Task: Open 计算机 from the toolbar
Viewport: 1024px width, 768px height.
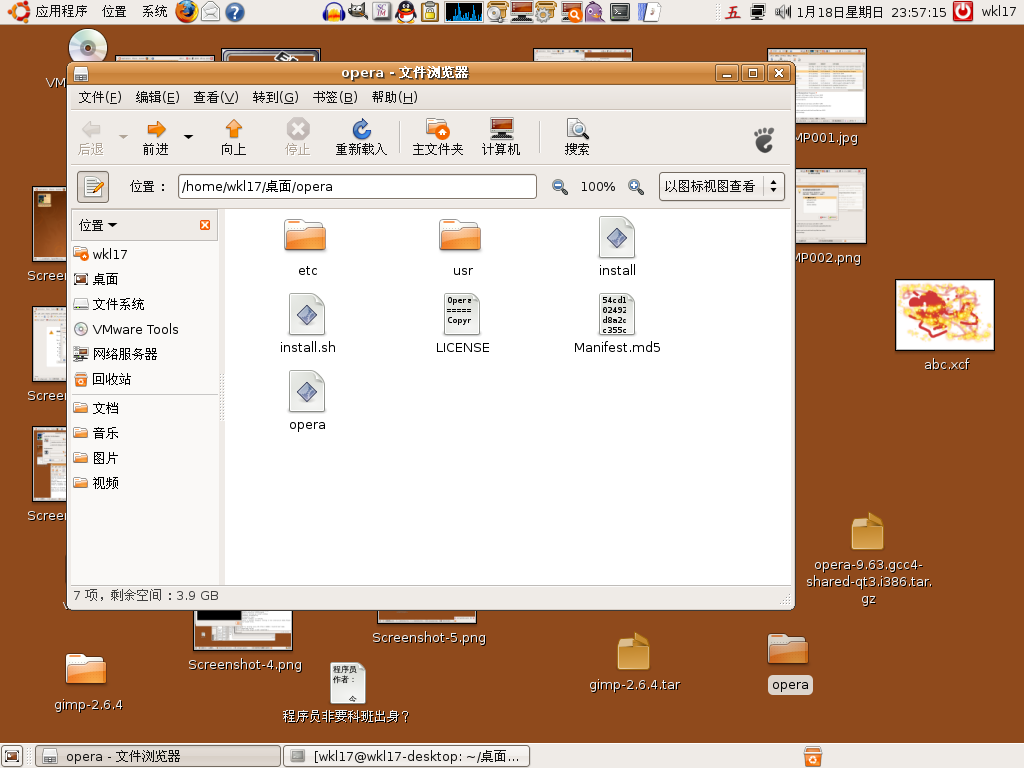Action: tap(501, 138)
